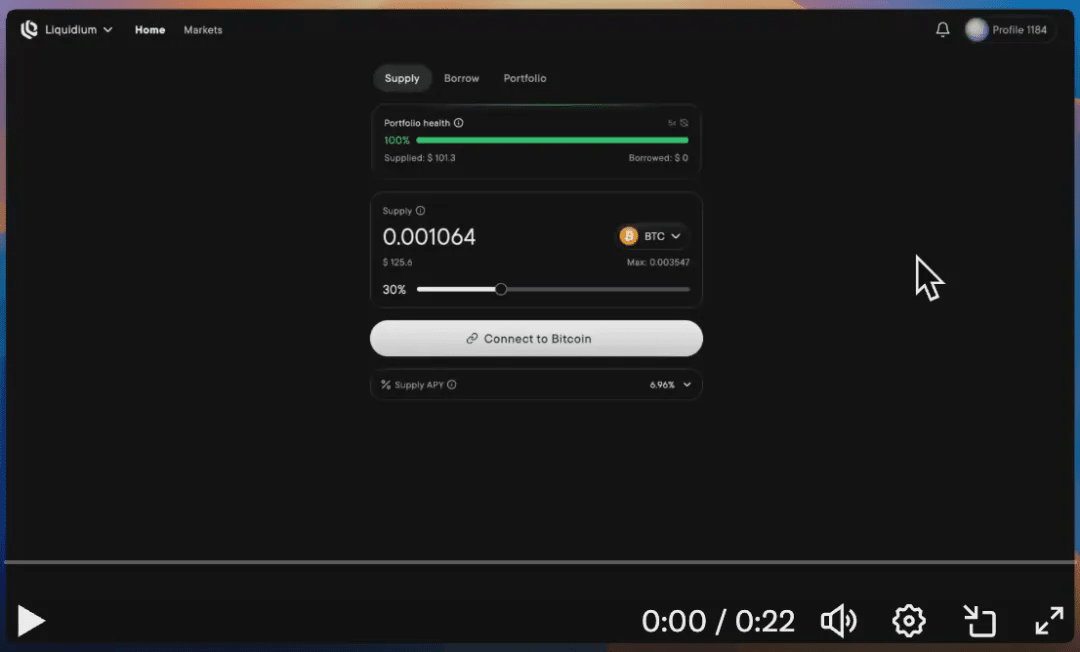1080x652 pixels.
Task: Click the 100% health percentage
Action: point(397,140)
